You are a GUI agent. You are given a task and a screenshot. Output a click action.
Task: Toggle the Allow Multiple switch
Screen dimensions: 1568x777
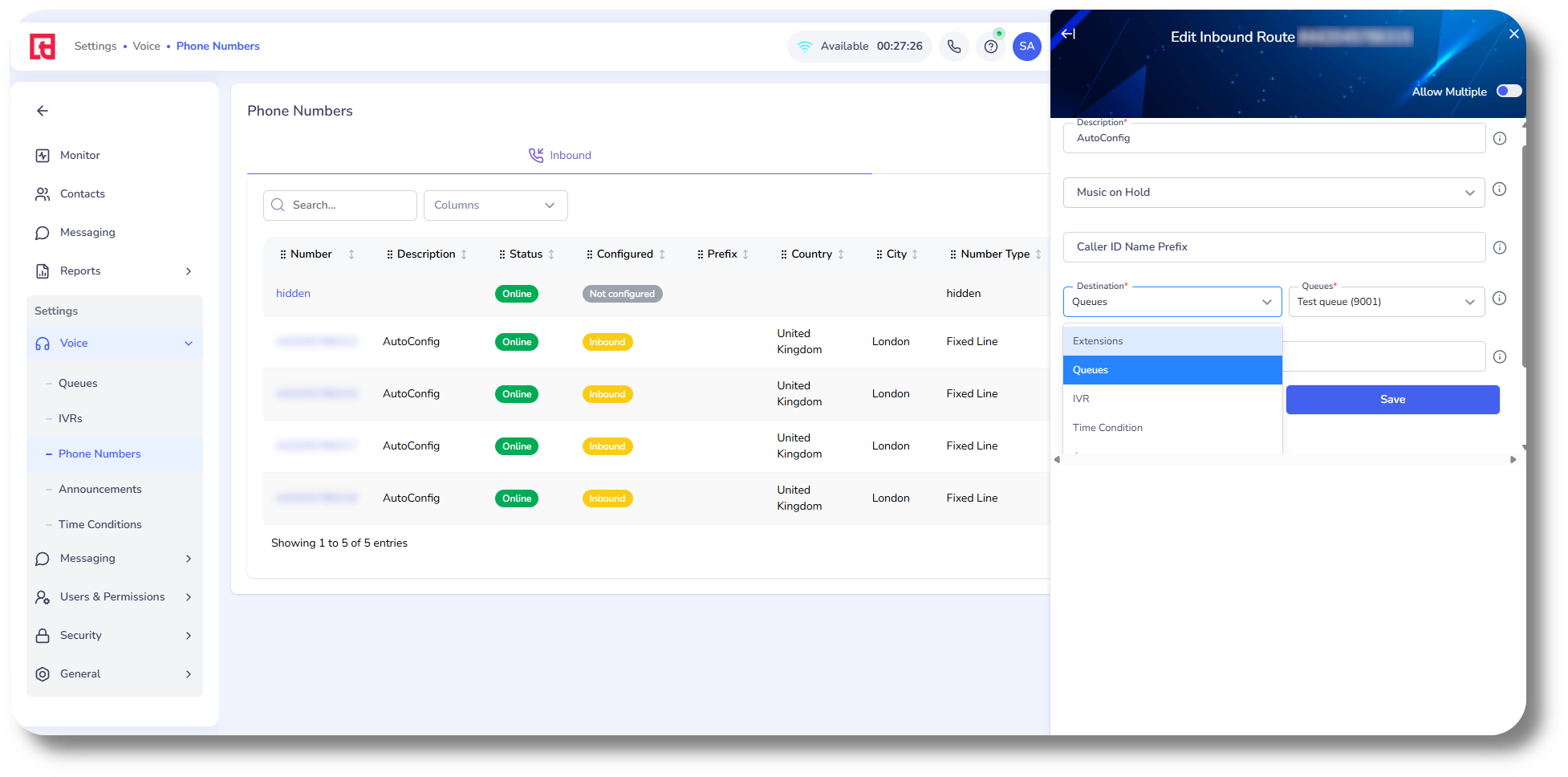(1508, 92)
